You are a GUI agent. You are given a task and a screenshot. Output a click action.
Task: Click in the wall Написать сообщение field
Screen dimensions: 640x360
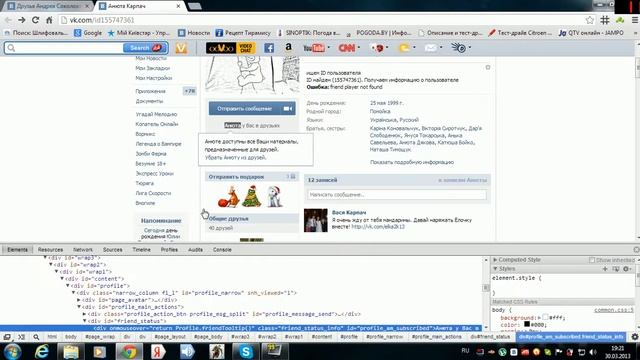coord(397,195)
